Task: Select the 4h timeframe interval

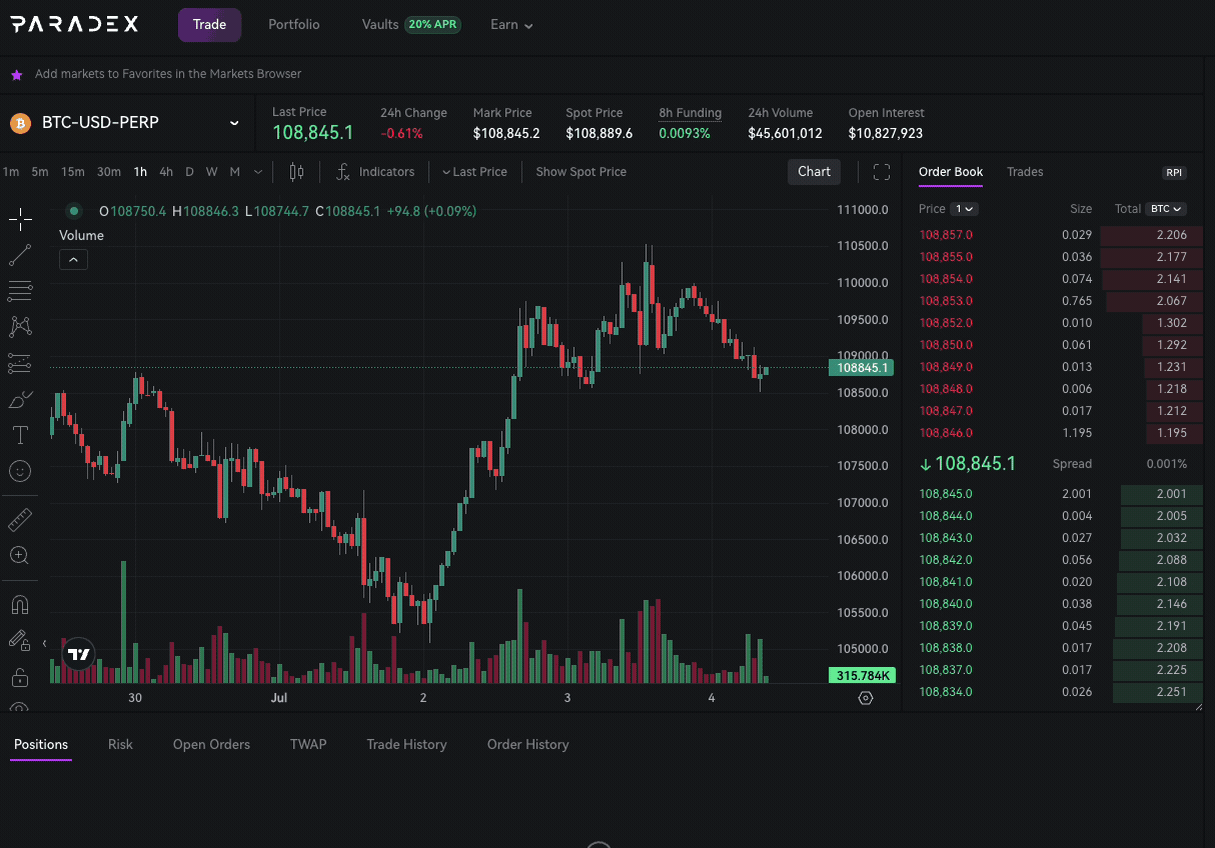Action: pyautogui.click(x=166, y=172)
